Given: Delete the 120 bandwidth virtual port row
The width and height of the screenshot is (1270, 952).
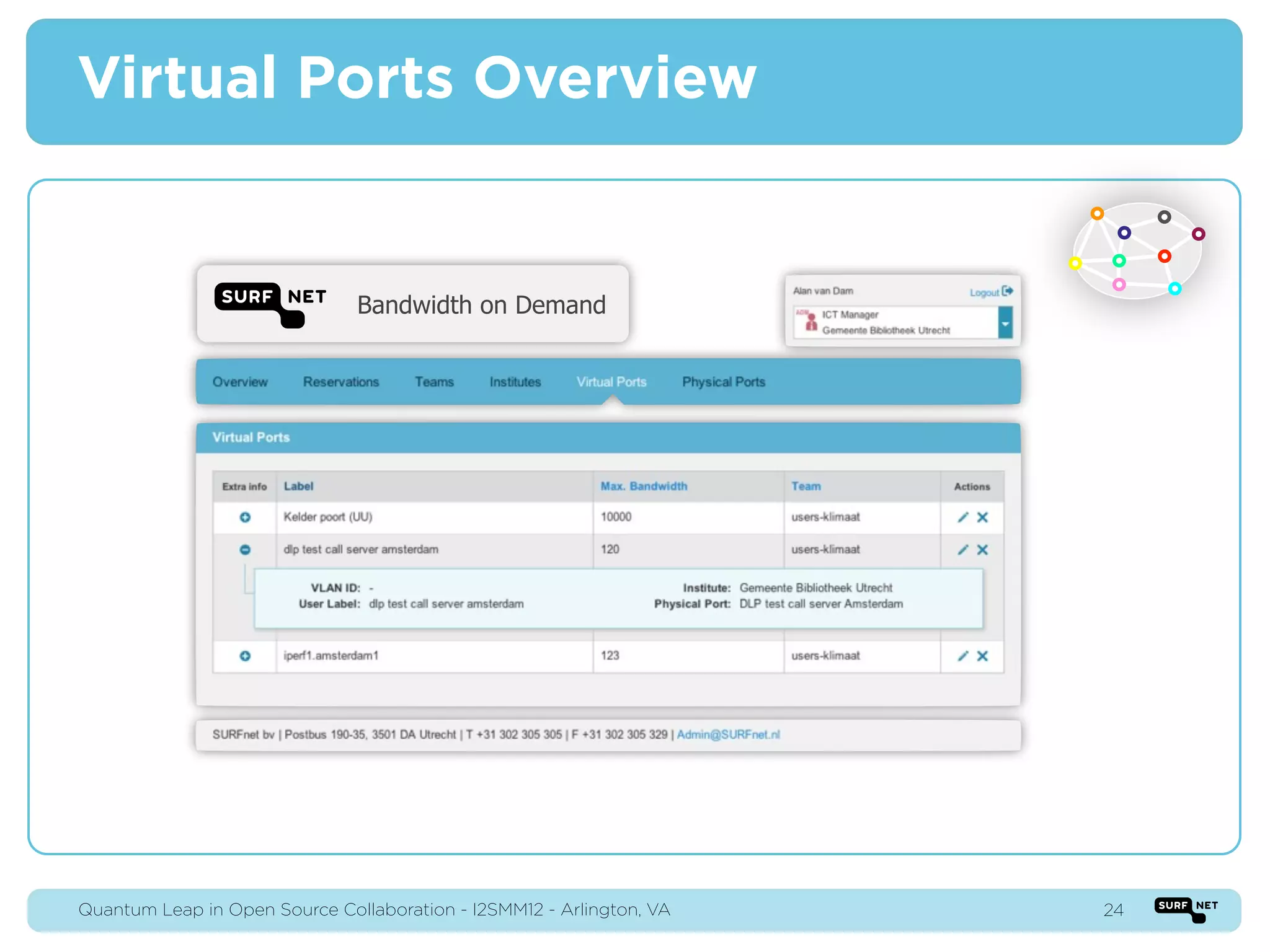Looking at the screenshot, I should (x=983, y=550).
